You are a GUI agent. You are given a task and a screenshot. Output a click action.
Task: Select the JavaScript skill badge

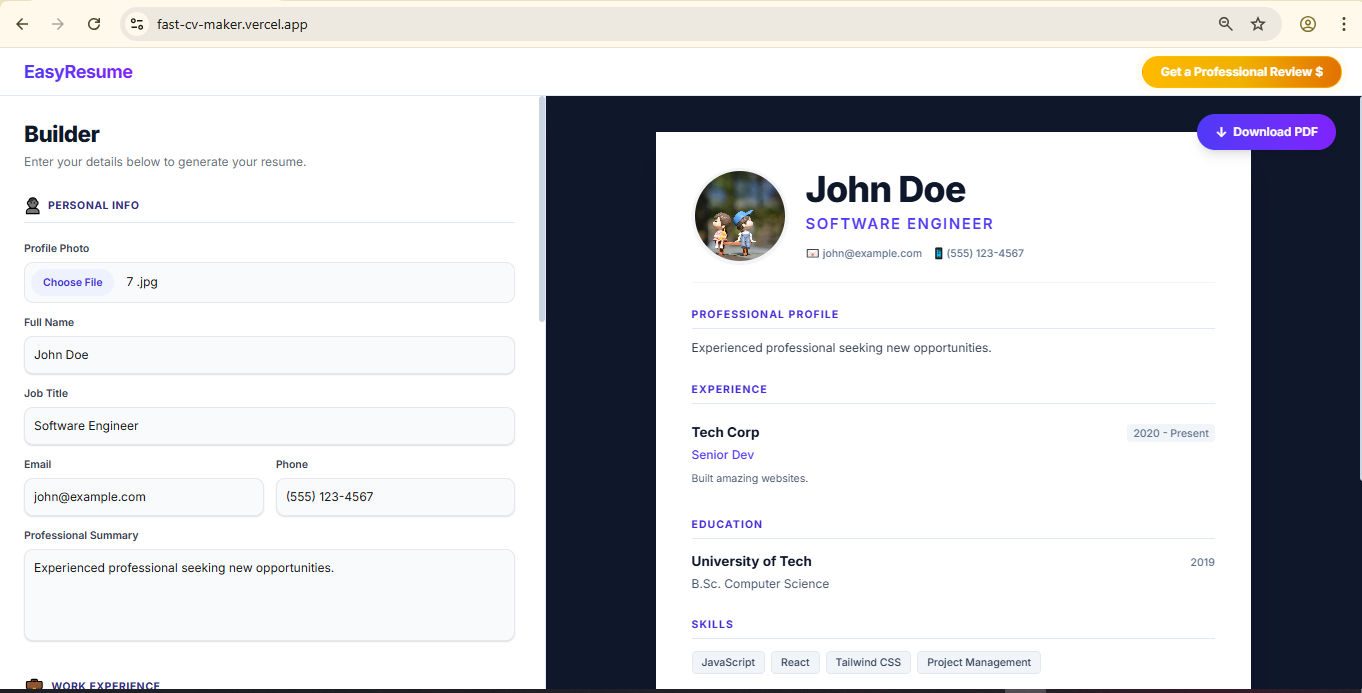point(728,662)
